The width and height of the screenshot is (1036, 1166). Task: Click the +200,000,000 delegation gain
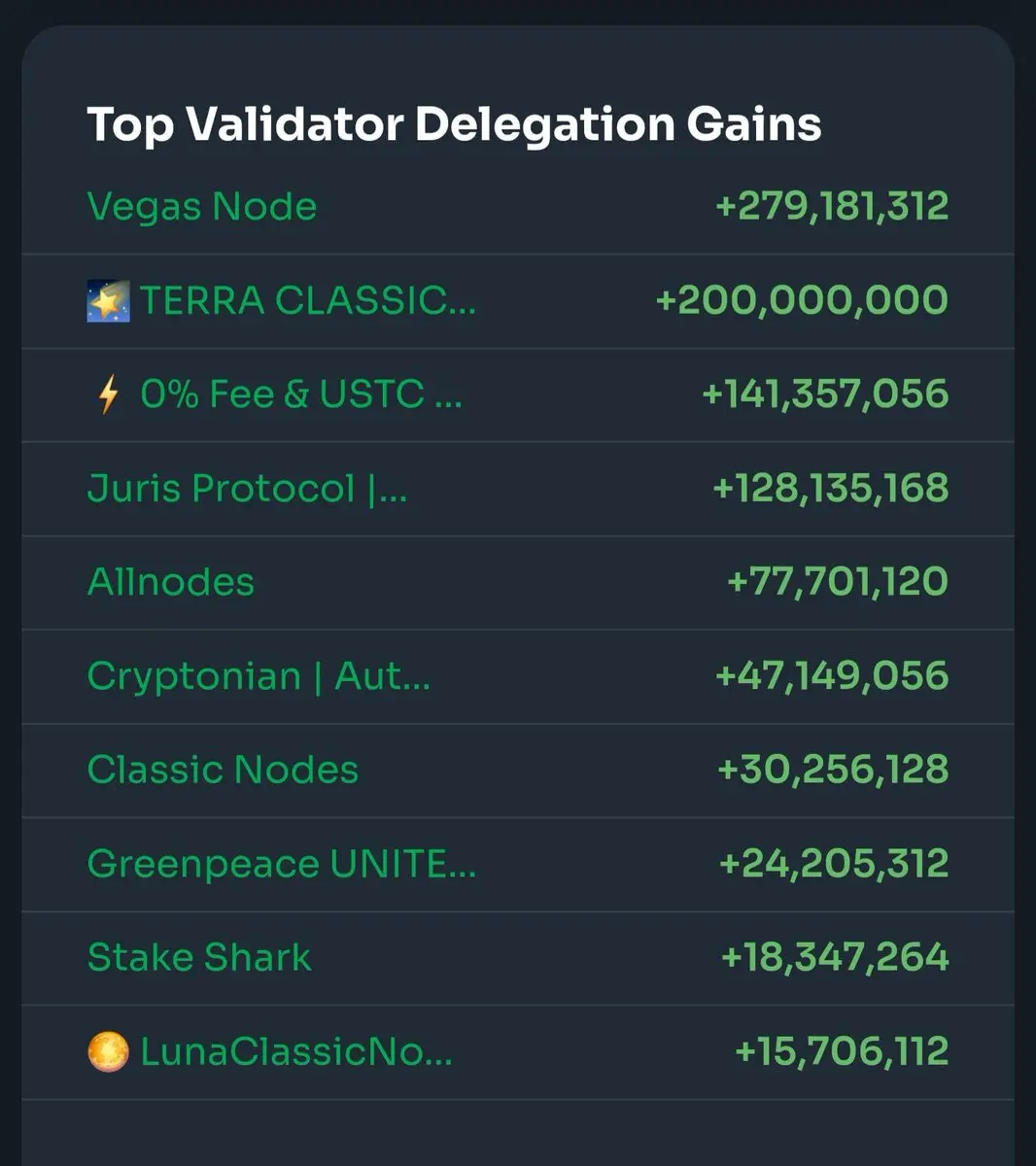click(802, 301)
